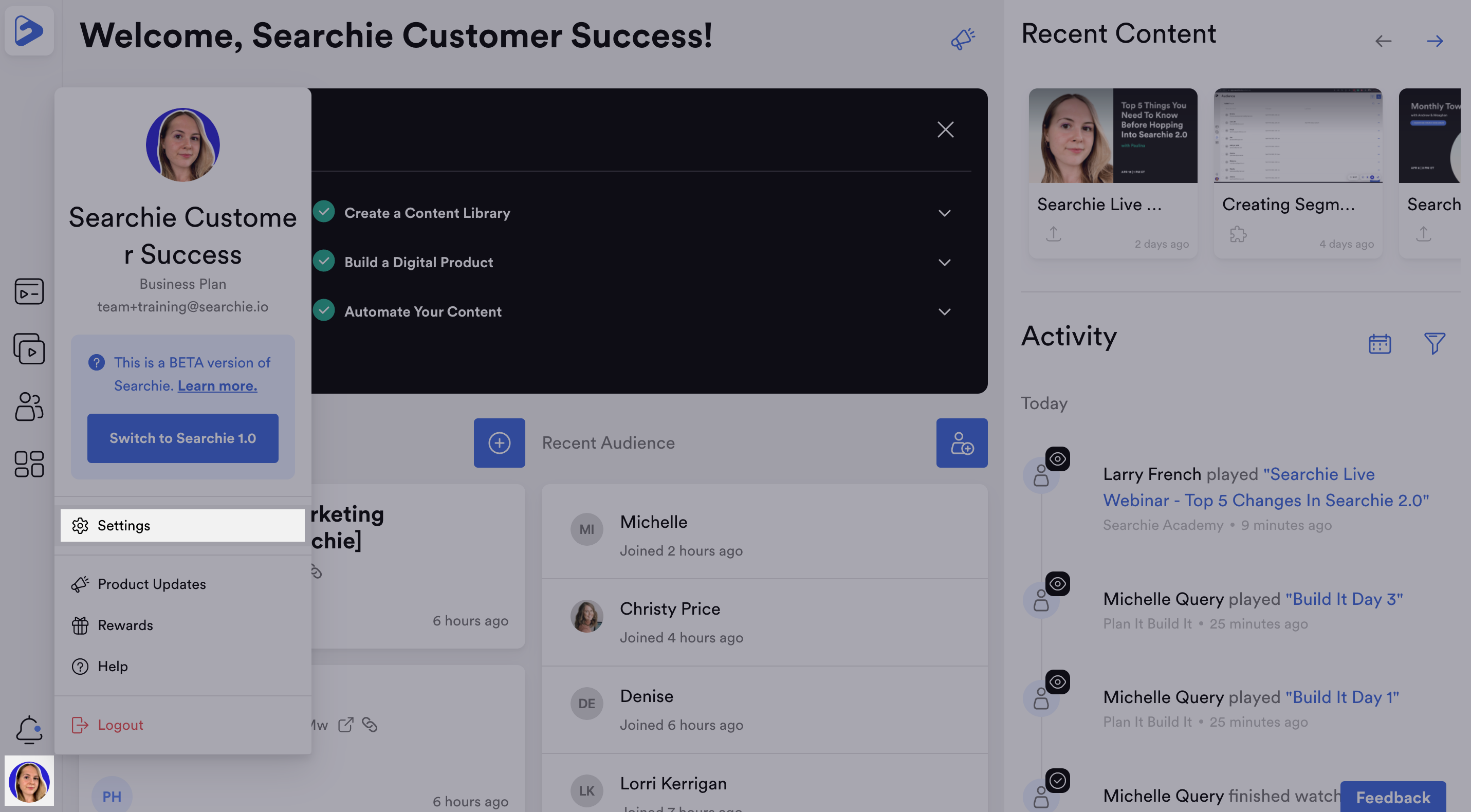This screenshot has width=1471, height=812.
Task: Open the content library sidebar icon
Action: pyautogui.click(x=29, y=291)
